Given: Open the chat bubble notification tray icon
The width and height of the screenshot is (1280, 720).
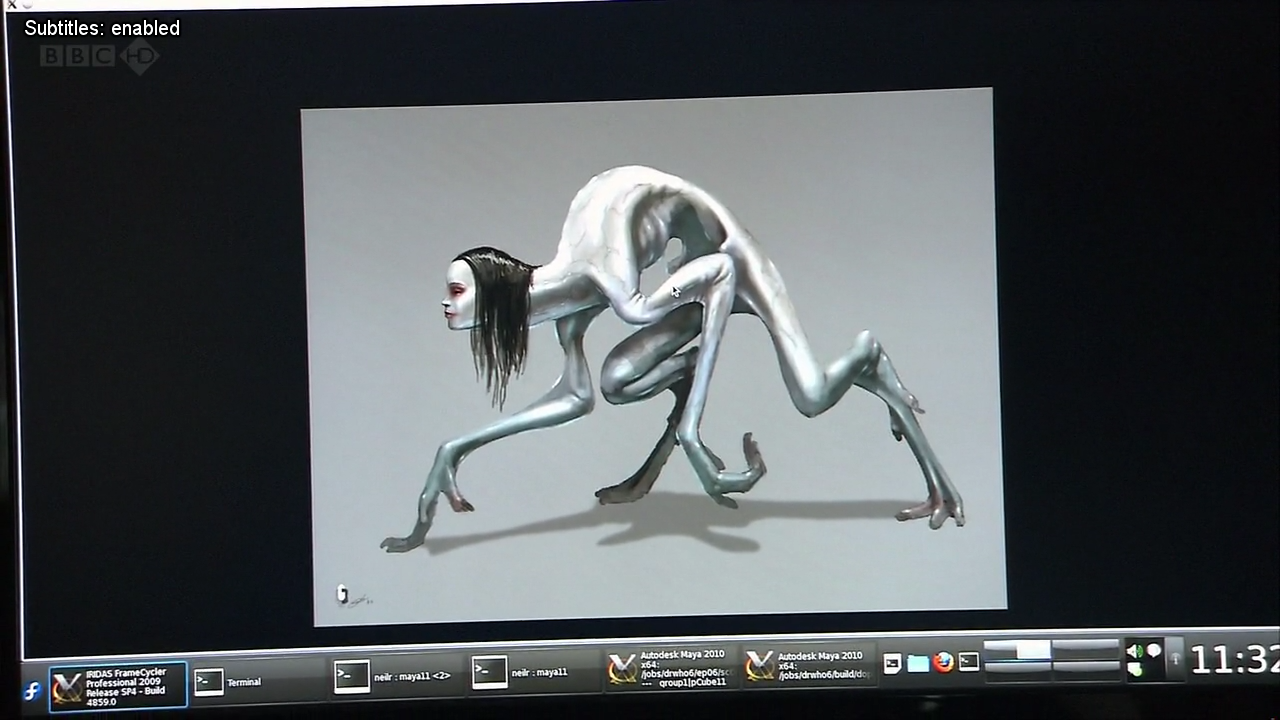Looking at the screenshot, I should coord(1154,650).
